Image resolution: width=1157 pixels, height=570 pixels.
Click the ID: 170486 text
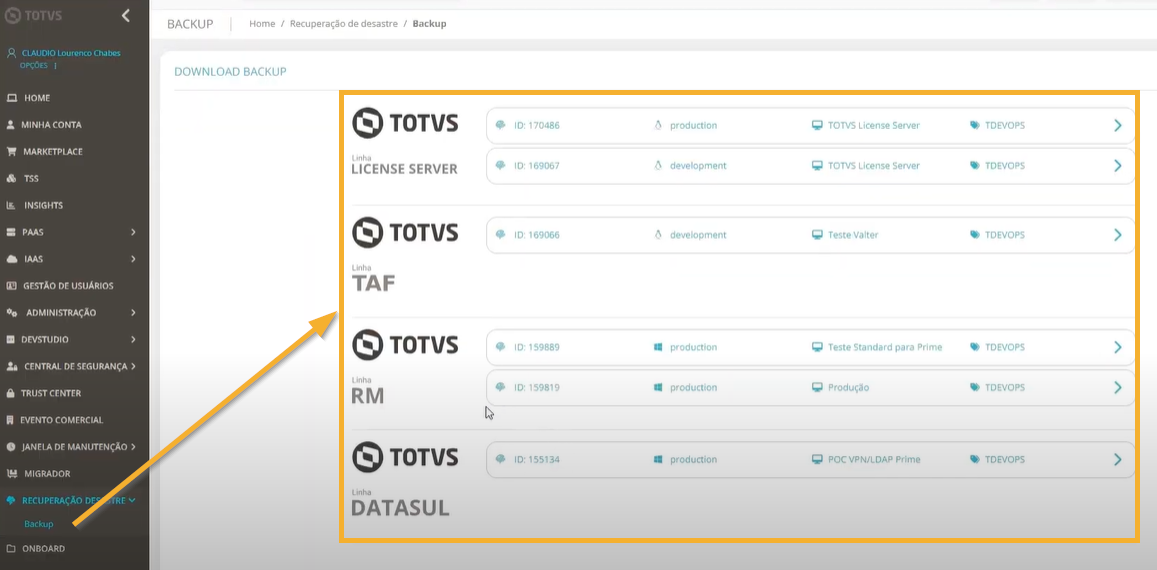tap(536, 126)
